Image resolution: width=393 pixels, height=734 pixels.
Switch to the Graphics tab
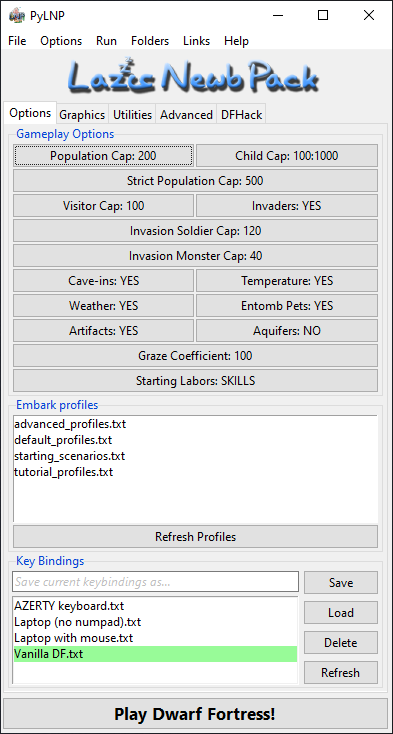[x=82, y=115]
